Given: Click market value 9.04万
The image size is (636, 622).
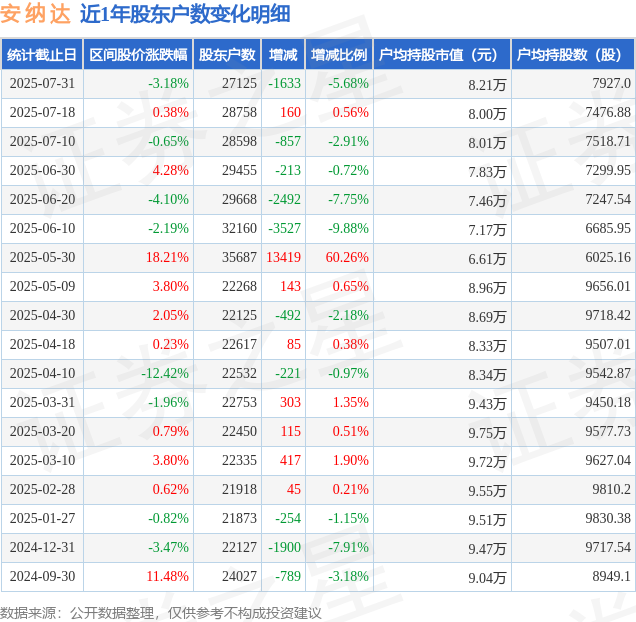Looking at the screenshot, I should [x=487, y=578].
